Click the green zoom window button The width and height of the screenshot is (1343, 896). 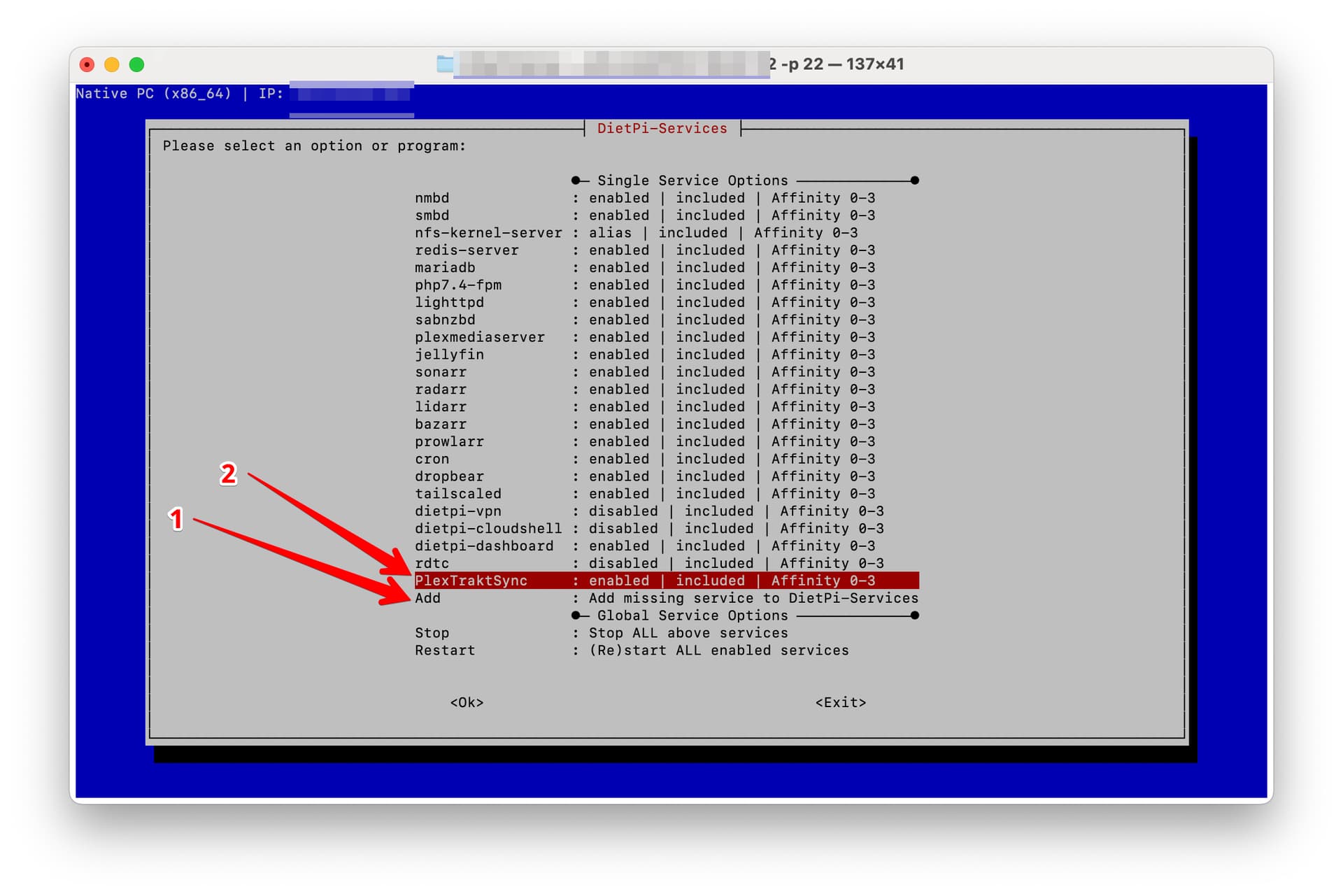click(137, 65)
